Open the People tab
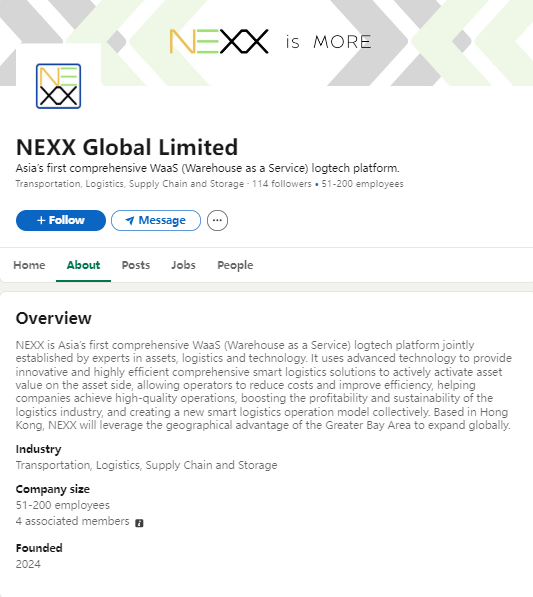 click(x=235, y=265)
